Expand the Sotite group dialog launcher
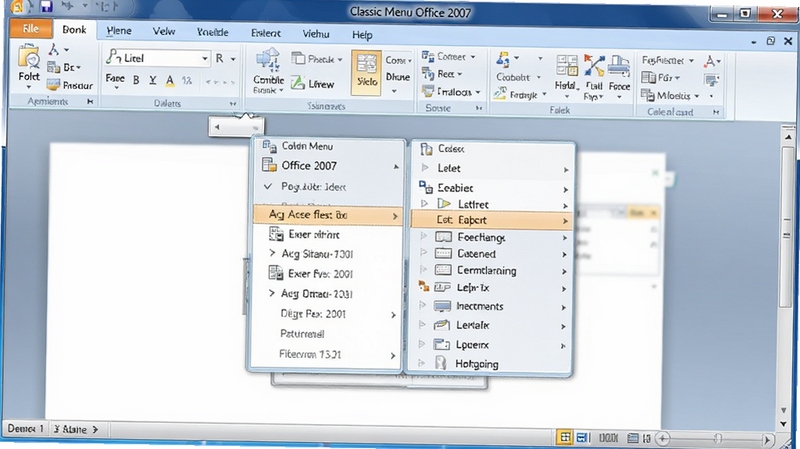The width and height of the screenshot is (800, 449). pyautogui.click(x=479, y=108)
